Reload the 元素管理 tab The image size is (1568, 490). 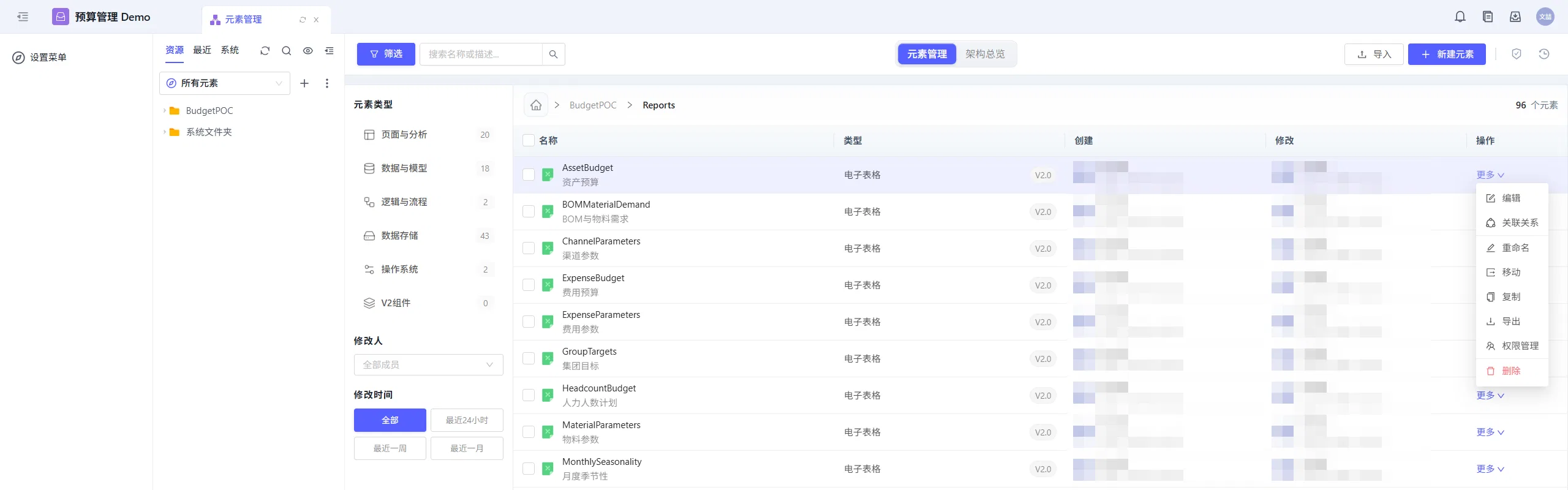303,20
